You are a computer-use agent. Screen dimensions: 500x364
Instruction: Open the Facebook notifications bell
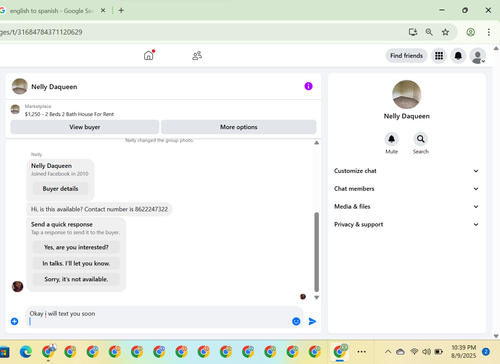458,56
